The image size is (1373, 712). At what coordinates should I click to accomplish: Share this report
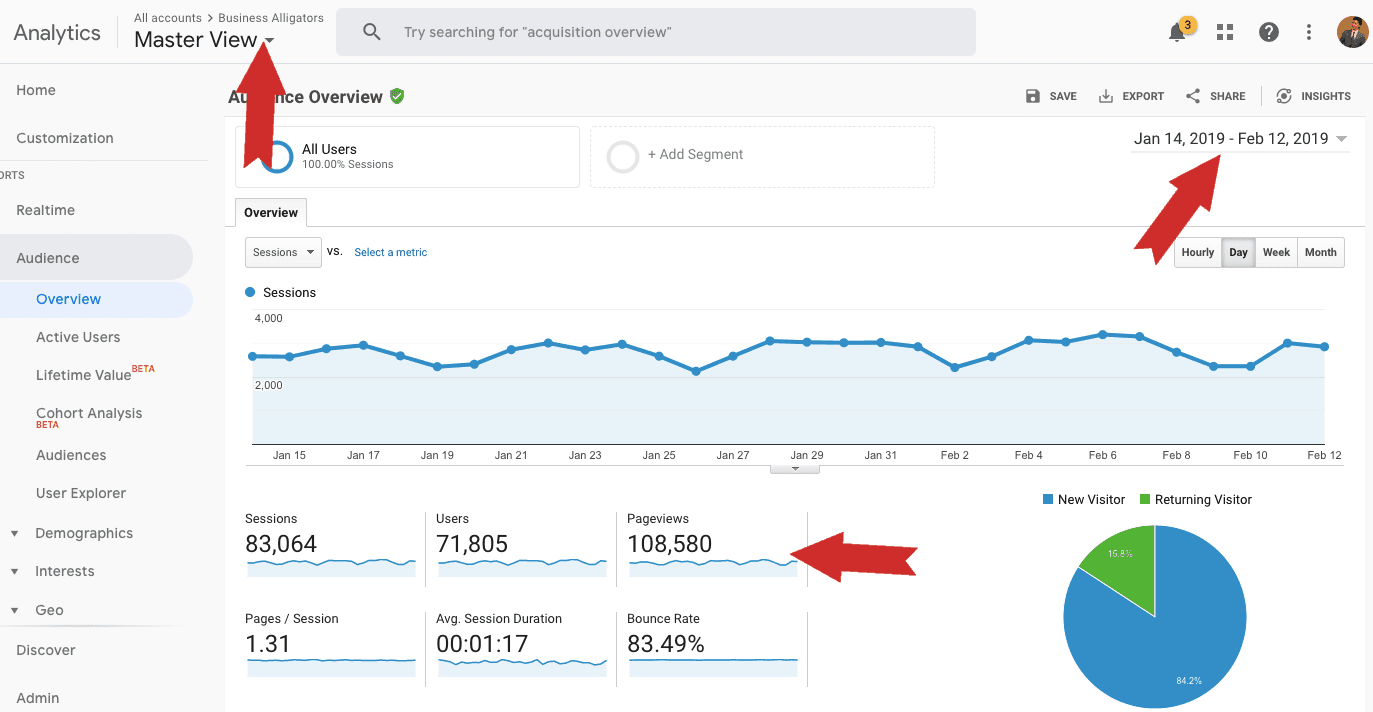coord(1215,96)
